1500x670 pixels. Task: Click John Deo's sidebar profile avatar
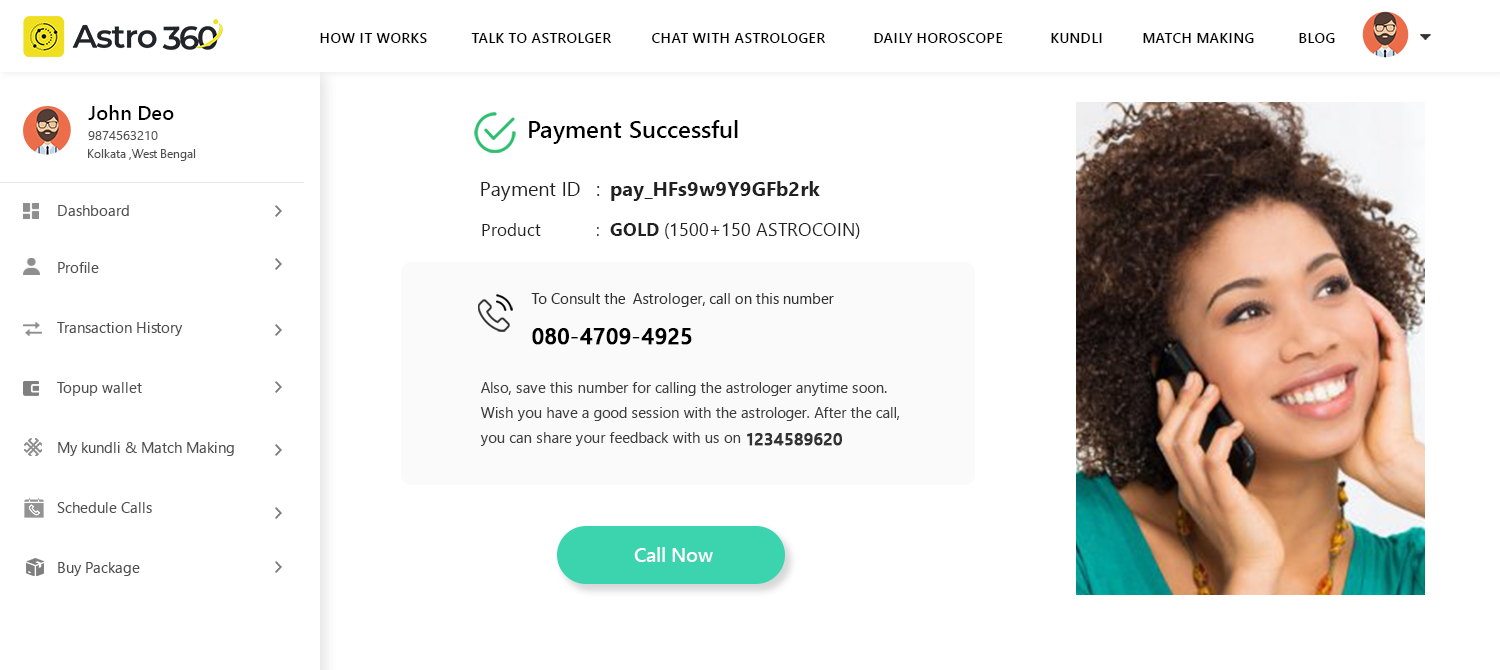tap(47, 130)
